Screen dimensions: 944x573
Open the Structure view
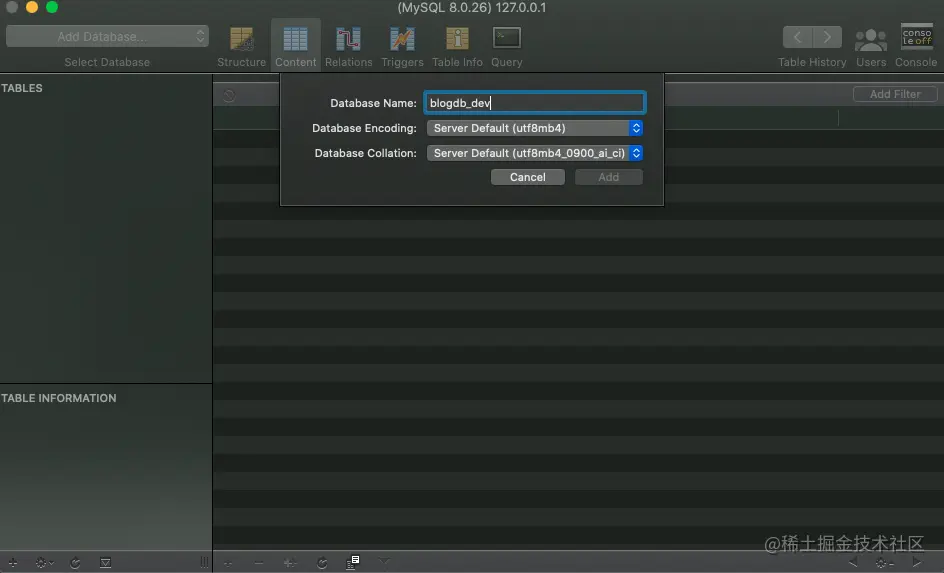(241, 46)
